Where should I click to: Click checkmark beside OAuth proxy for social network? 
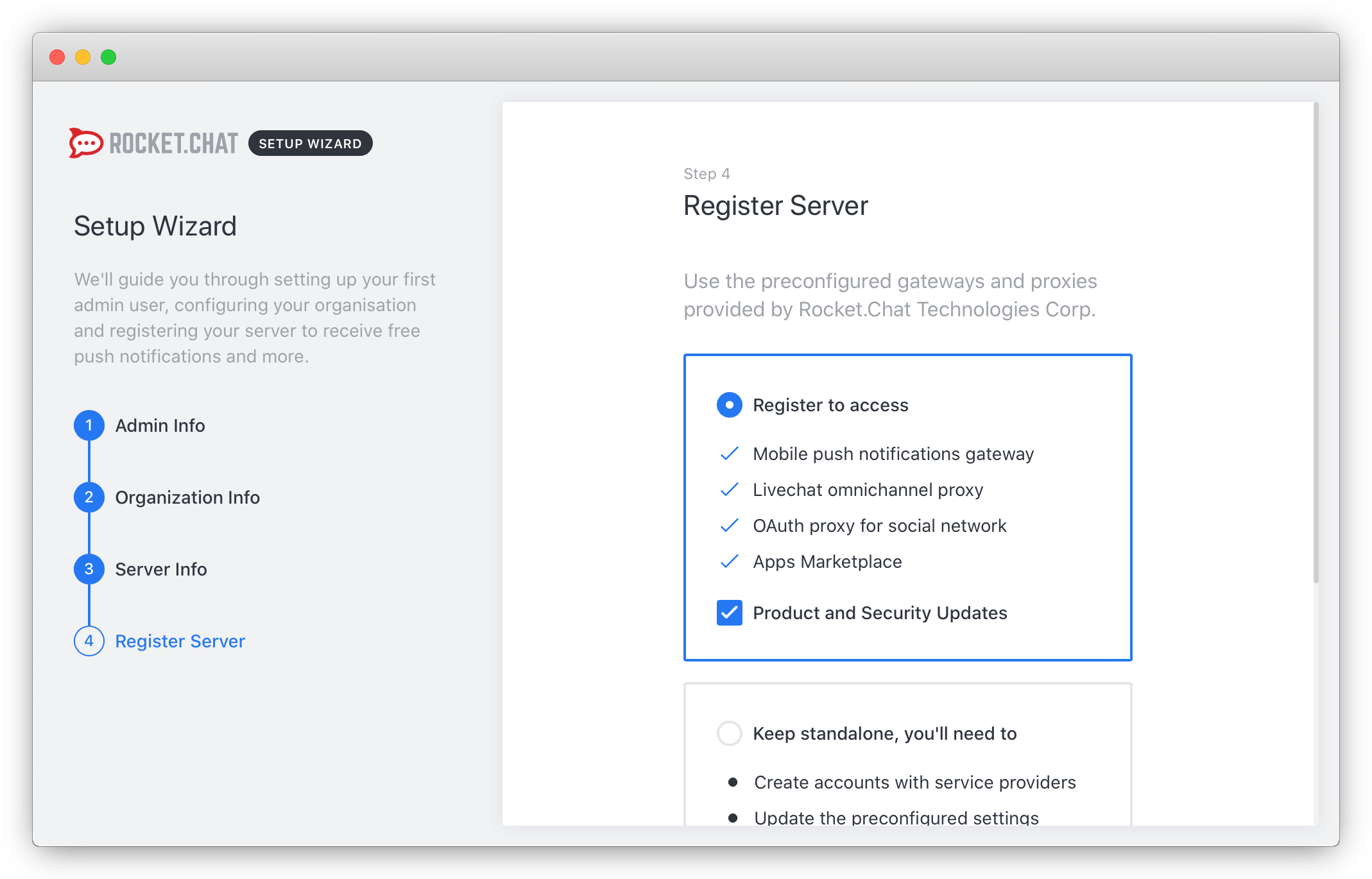(x=729, y=526)
